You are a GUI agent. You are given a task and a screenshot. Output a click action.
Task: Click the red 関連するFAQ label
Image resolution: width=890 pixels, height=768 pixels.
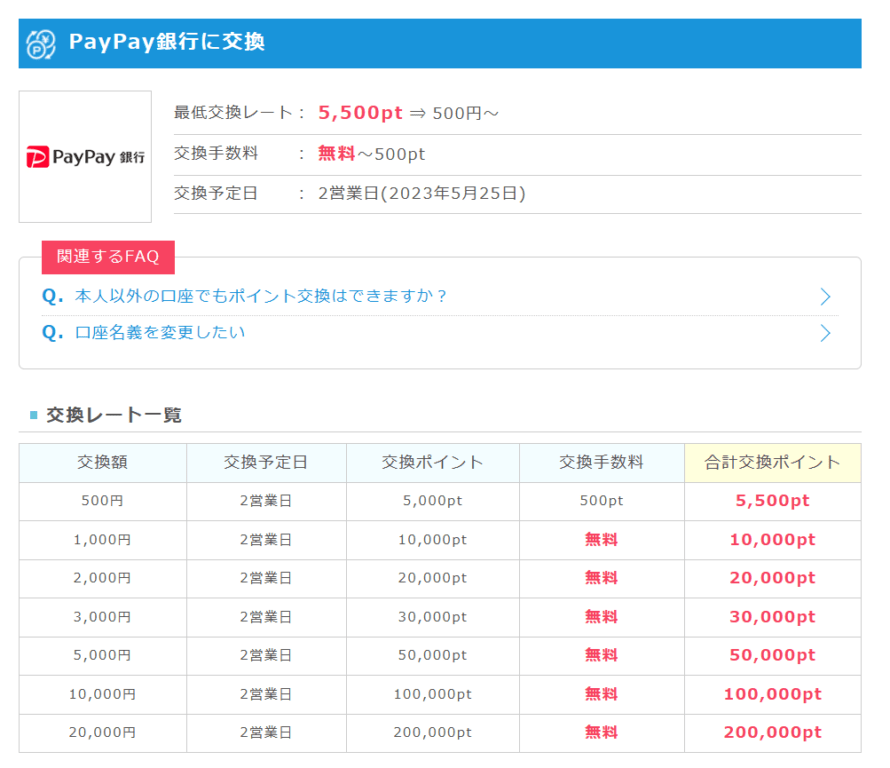108,257
